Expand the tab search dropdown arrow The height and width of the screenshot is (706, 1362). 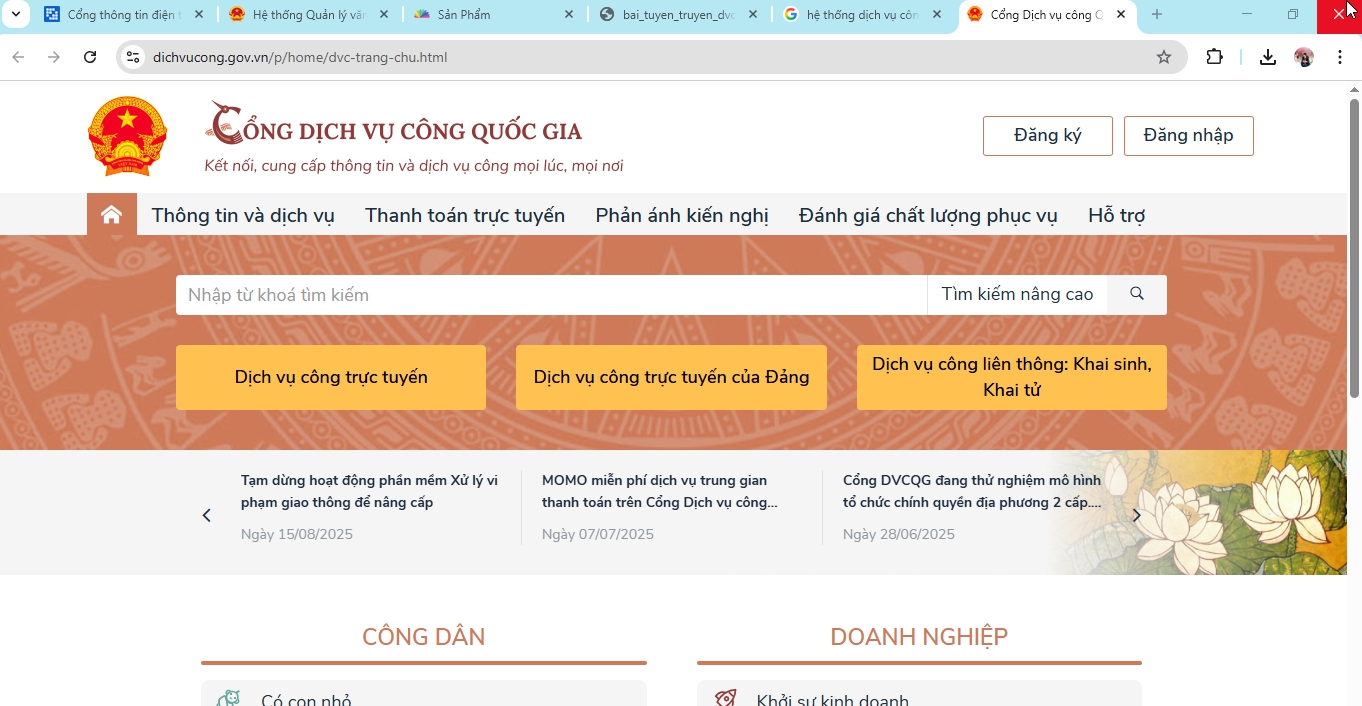coord(15,15)
